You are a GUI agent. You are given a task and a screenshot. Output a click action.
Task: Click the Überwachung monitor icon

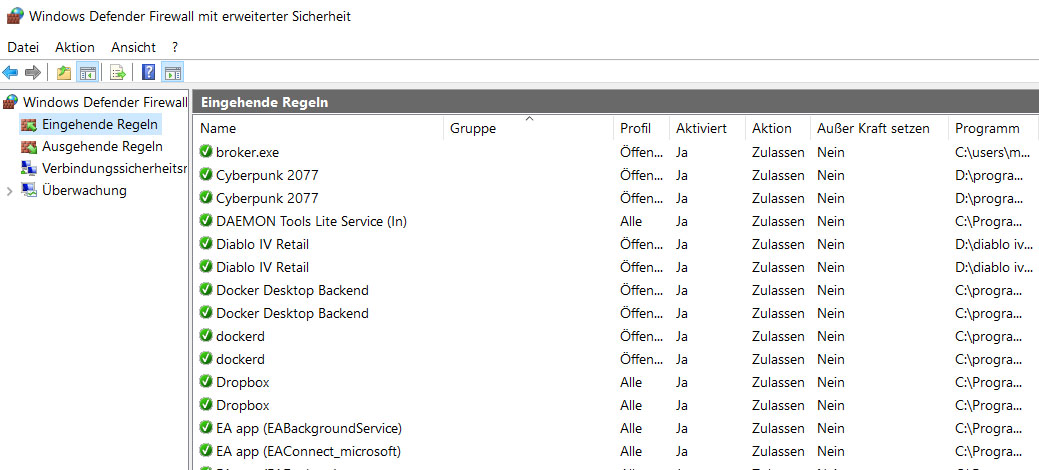coord(28,190)
